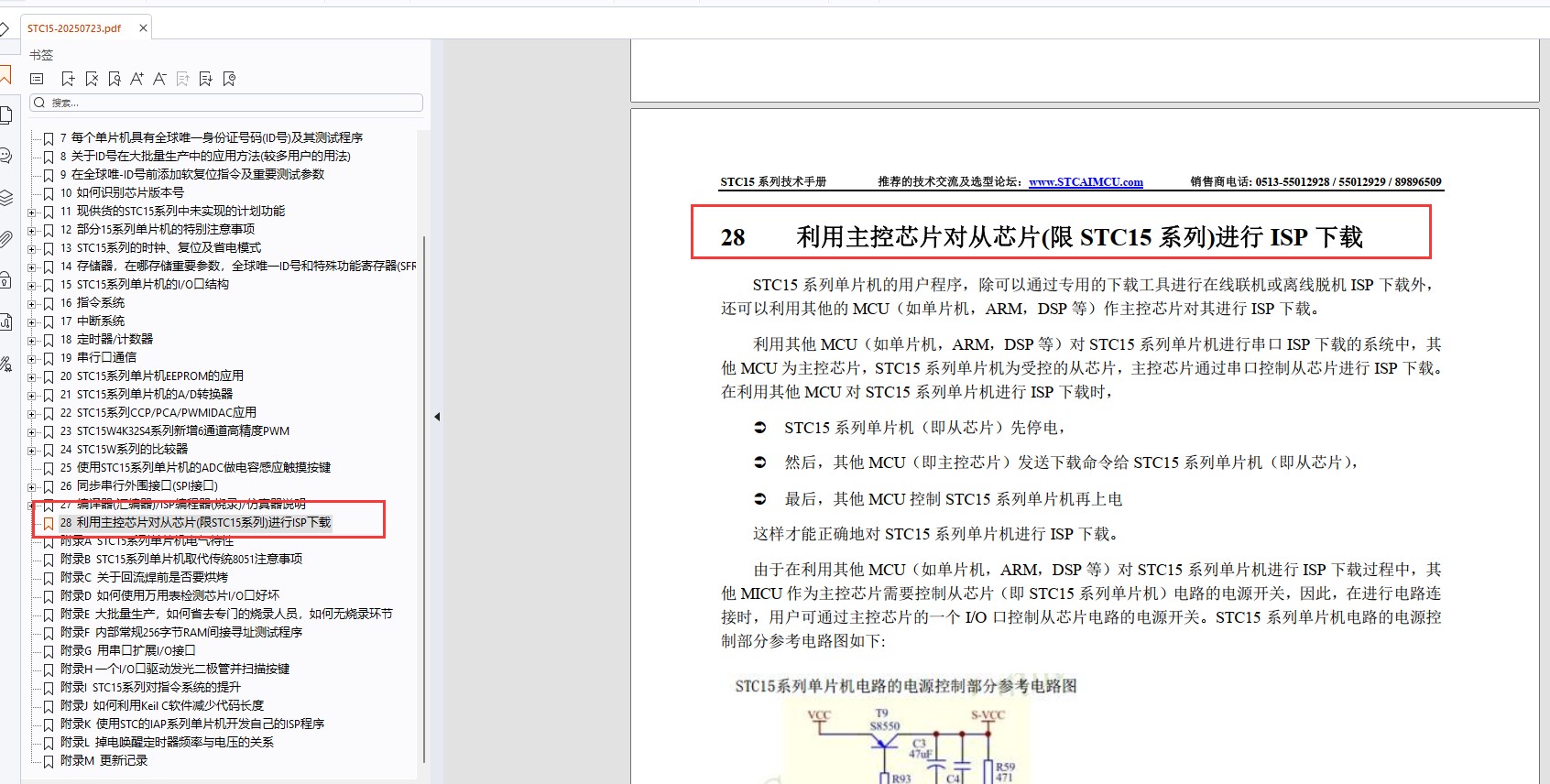Click the bookmark panel vertical scrollbar
The height and width of the screenshot is (784, 1550).
click(x=423, y=499)
